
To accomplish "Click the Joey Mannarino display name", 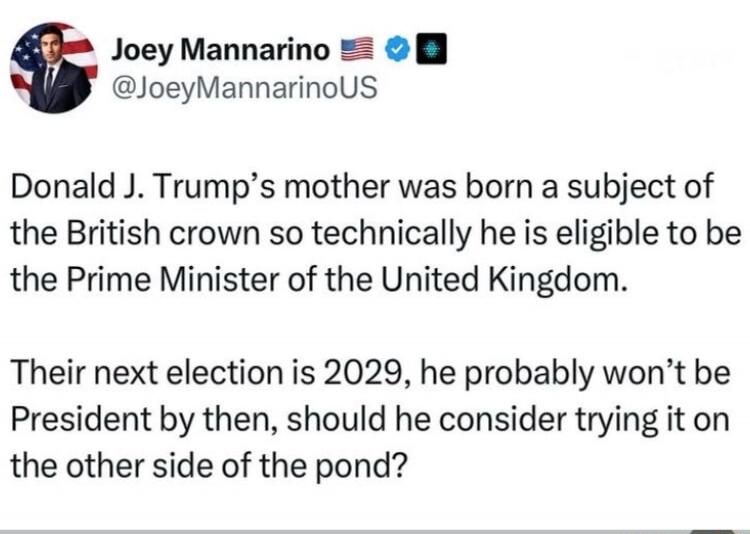I will pos(220,48).
